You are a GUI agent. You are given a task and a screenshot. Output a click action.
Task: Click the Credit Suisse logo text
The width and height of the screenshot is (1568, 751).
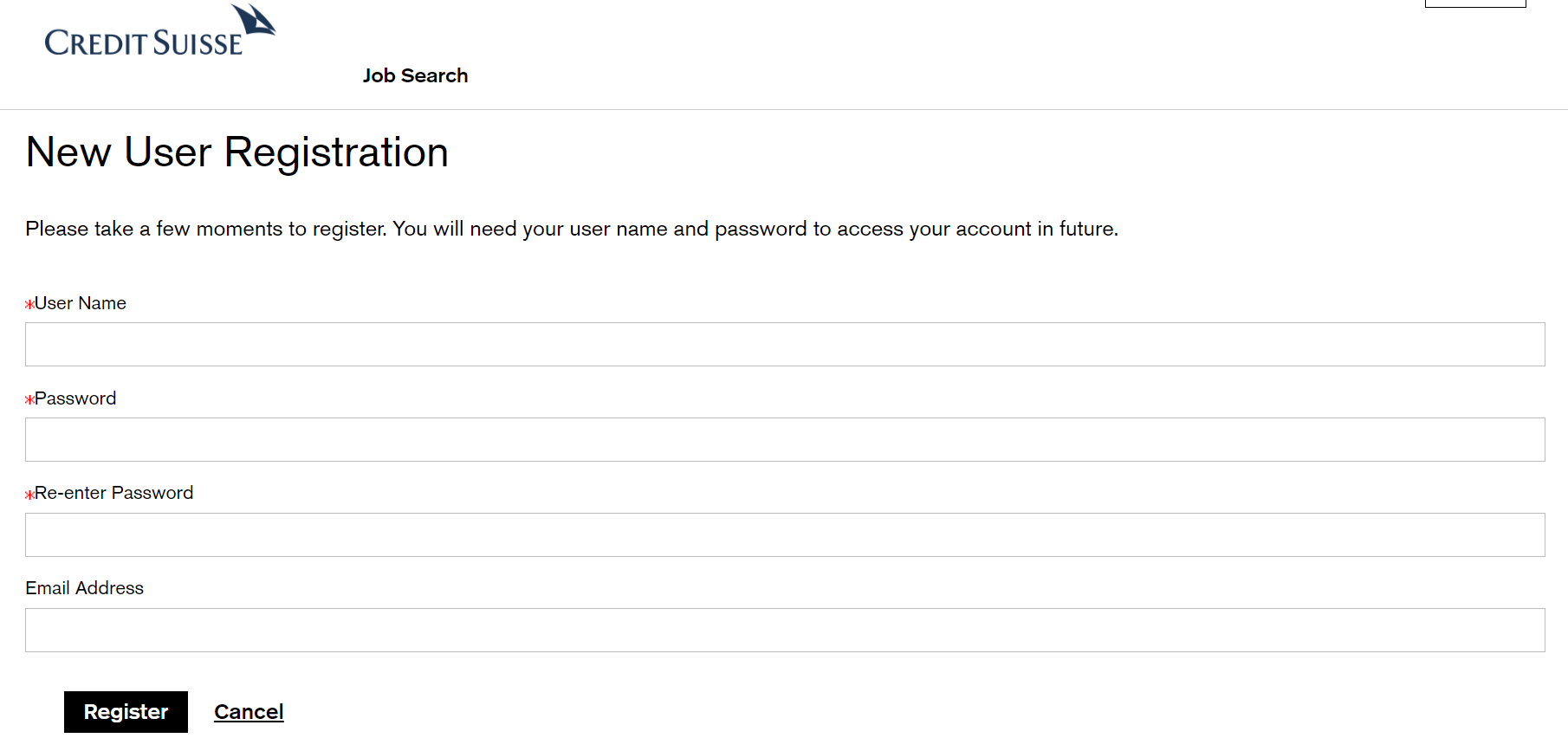tap(144, 43)
